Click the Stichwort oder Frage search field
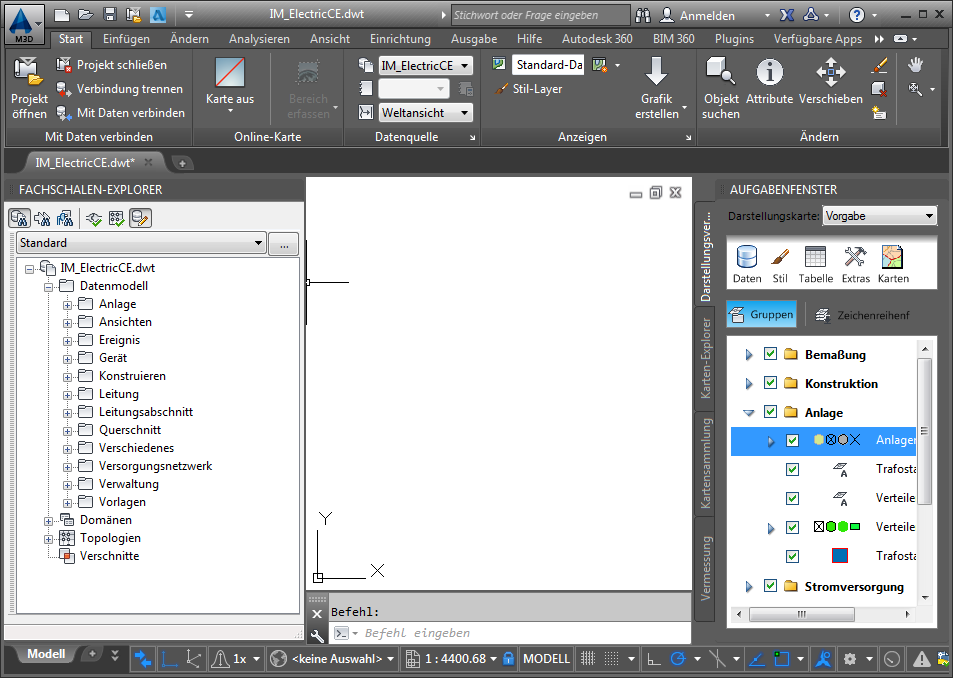953x678 pixels. (540, 15)
